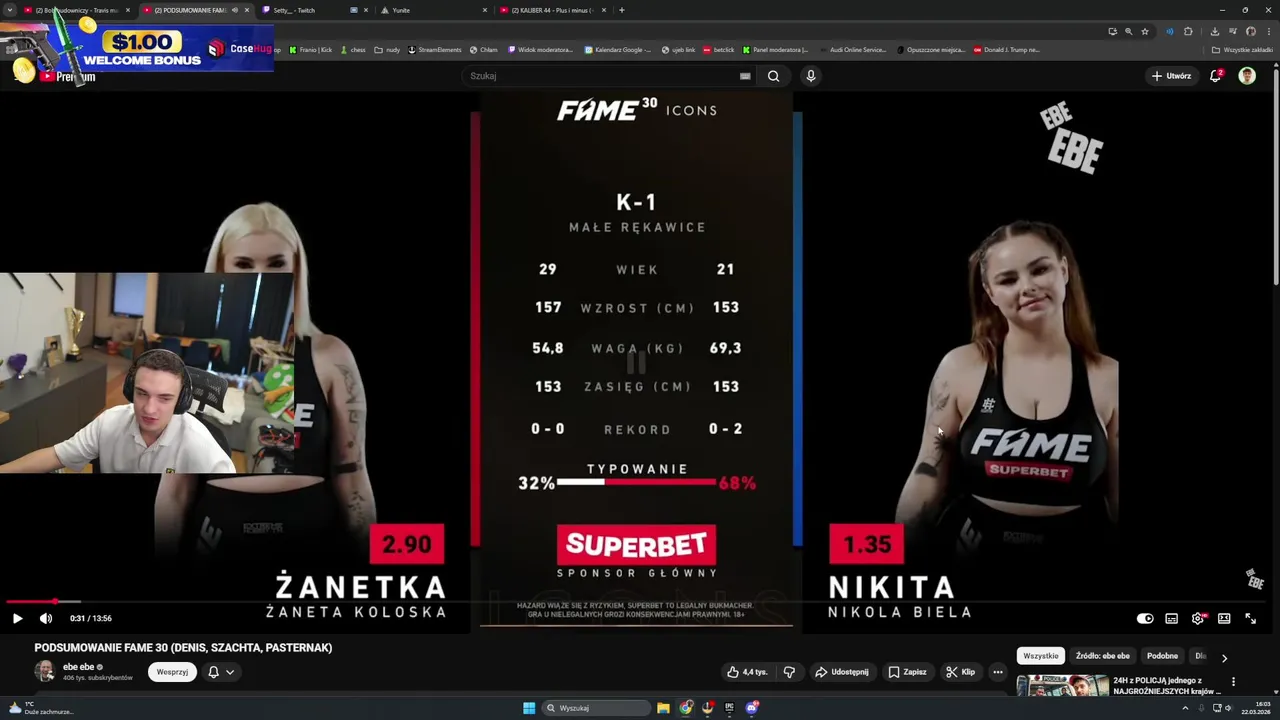Open Donald J. Trump bookmark
The width and height of the screenshot is (1280, 720).
pyautogui.click(x=1007, y=49)
